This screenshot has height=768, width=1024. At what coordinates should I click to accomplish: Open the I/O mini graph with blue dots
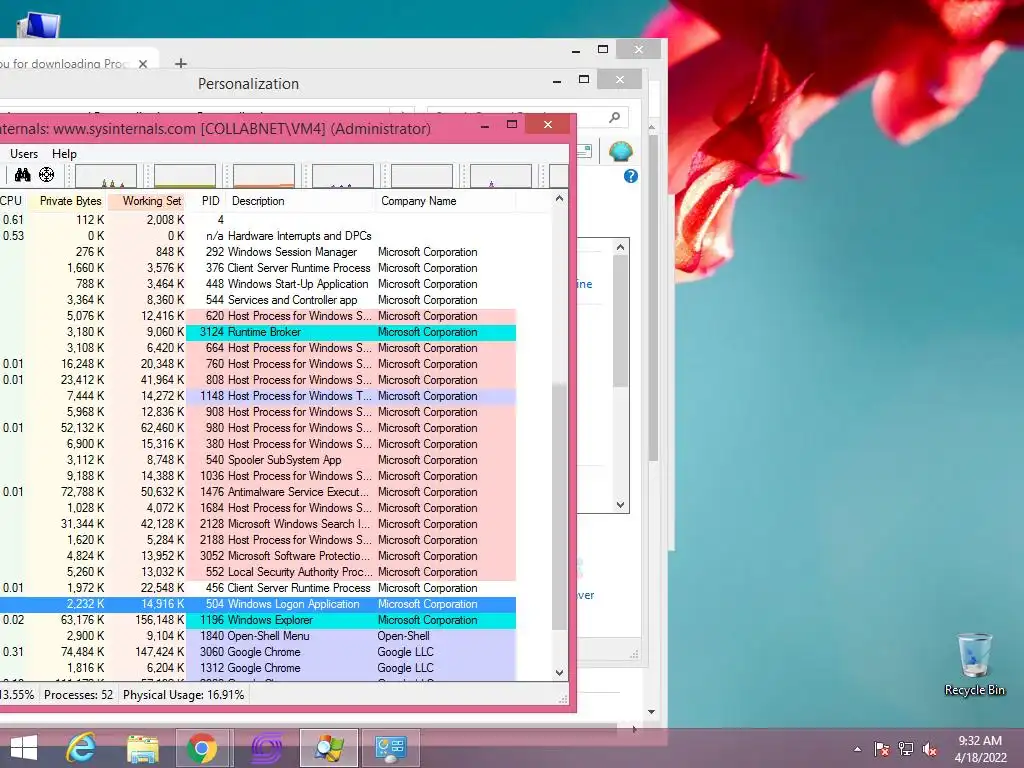click(343, 176)
